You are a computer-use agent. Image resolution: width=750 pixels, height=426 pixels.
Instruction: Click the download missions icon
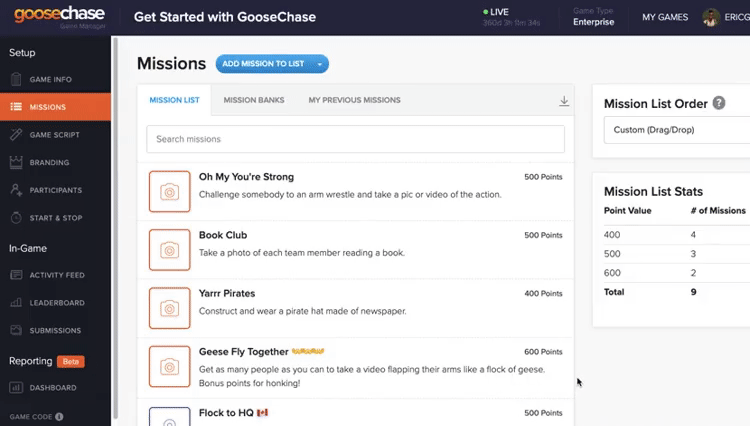[564, 101]
